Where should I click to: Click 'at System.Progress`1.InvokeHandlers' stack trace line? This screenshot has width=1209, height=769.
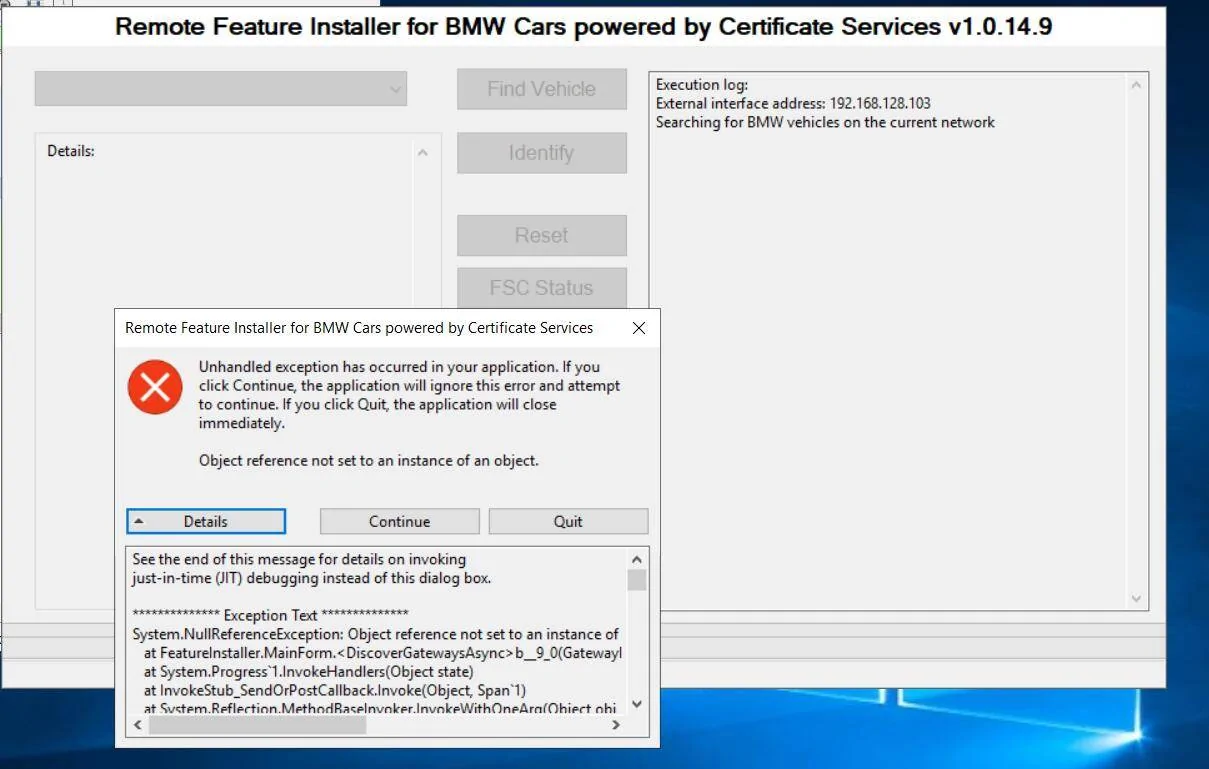(309, 671)
